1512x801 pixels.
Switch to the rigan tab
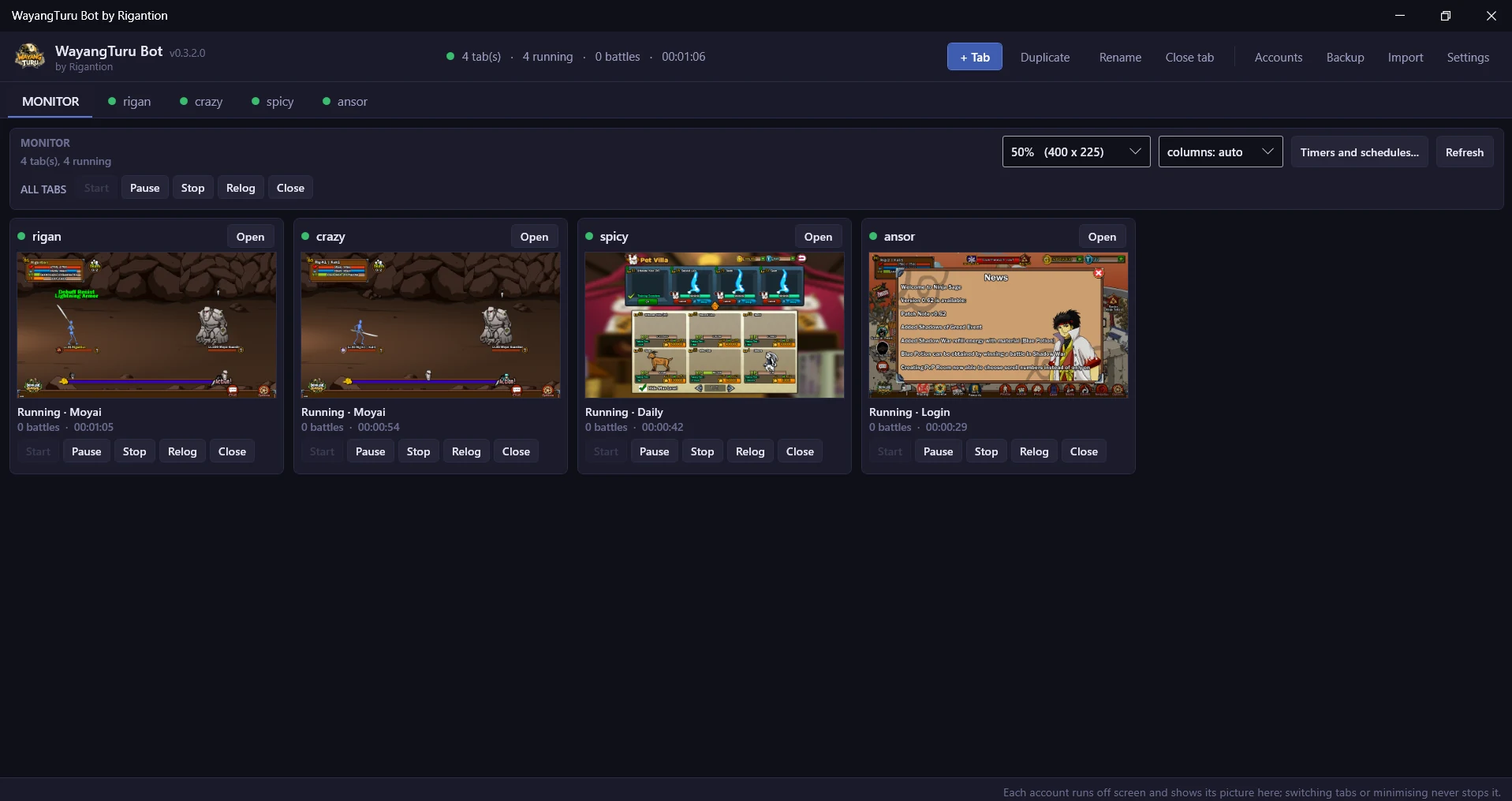[x=129, y=101]
